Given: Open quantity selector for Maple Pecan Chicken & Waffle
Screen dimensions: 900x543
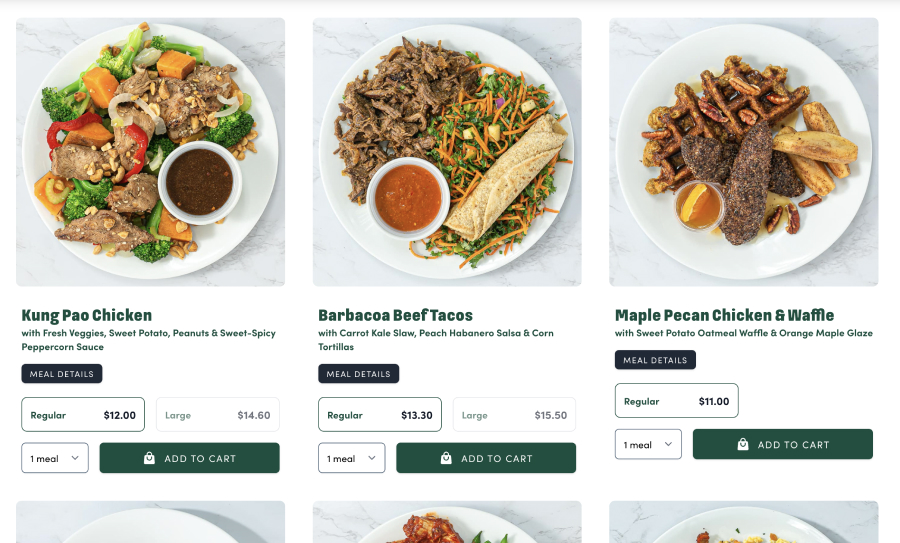Looking at the screenshot, I should 649,444.
